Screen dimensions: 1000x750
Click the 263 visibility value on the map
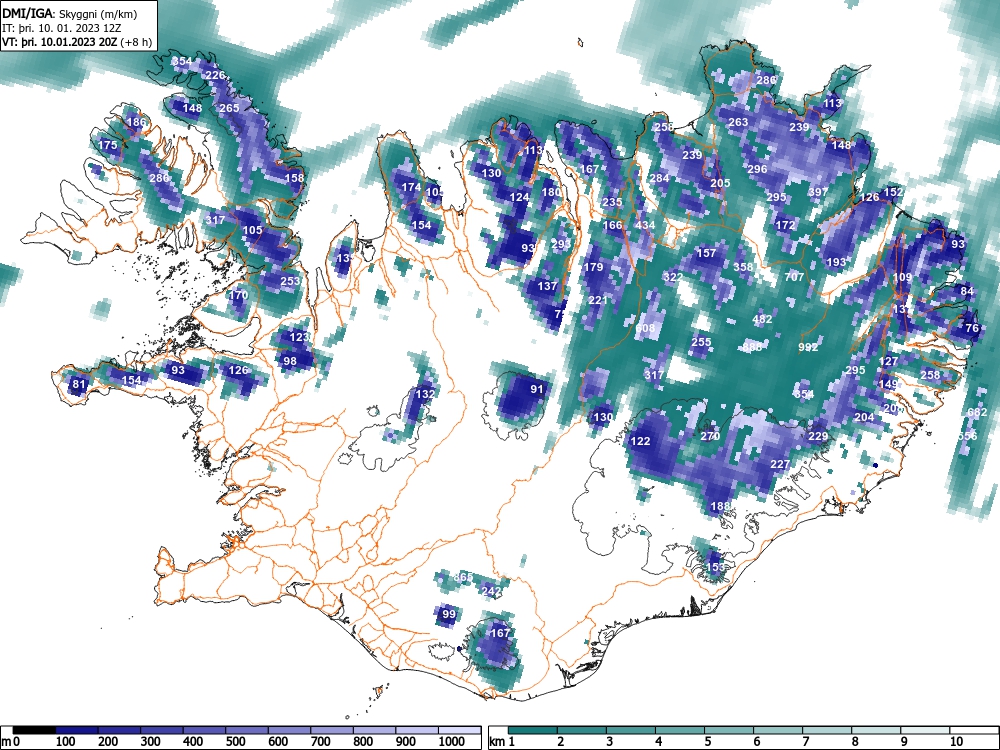pos(738,122)
